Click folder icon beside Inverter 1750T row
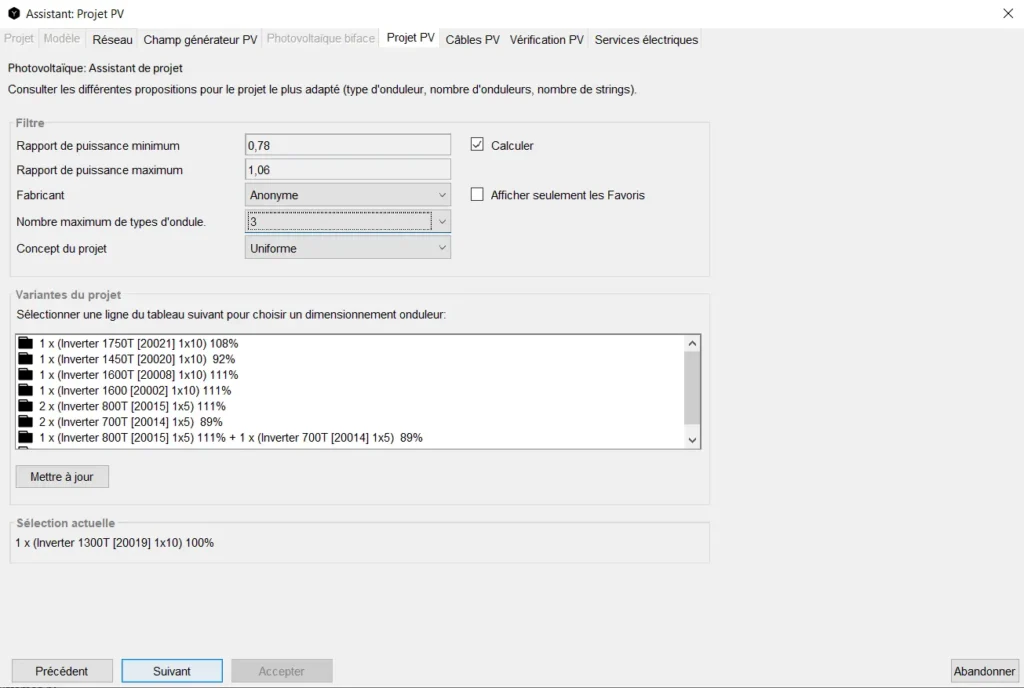The width and height of the screenshot is (1024, 688). point(26,343)
